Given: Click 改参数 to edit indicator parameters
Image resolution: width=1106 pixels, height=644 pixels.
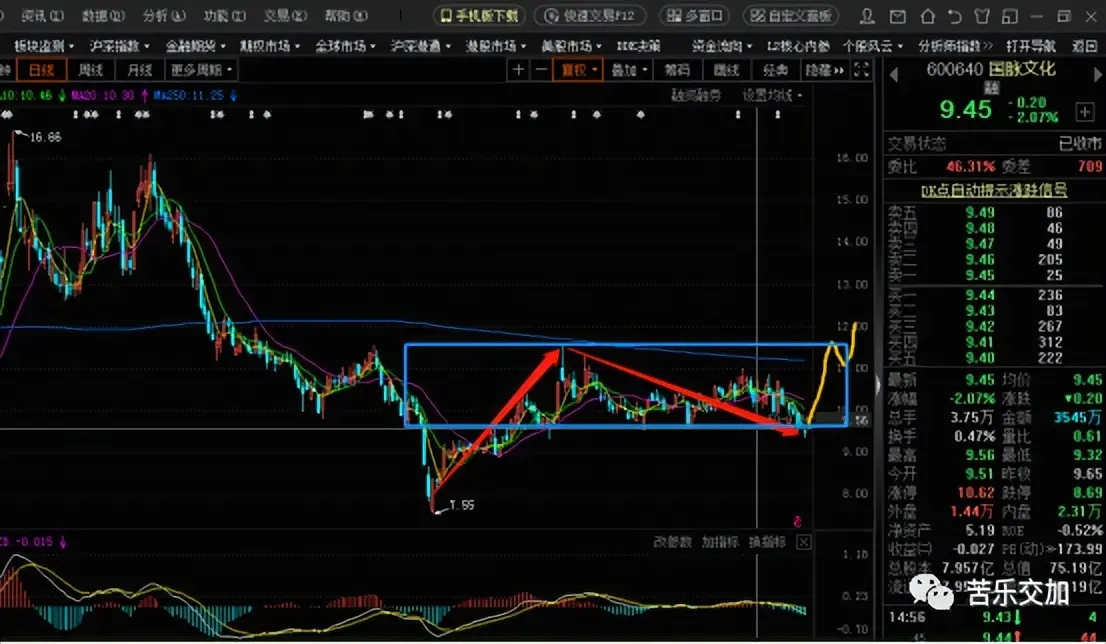Looking at the screenshot, I should click(x=672, y=542).
